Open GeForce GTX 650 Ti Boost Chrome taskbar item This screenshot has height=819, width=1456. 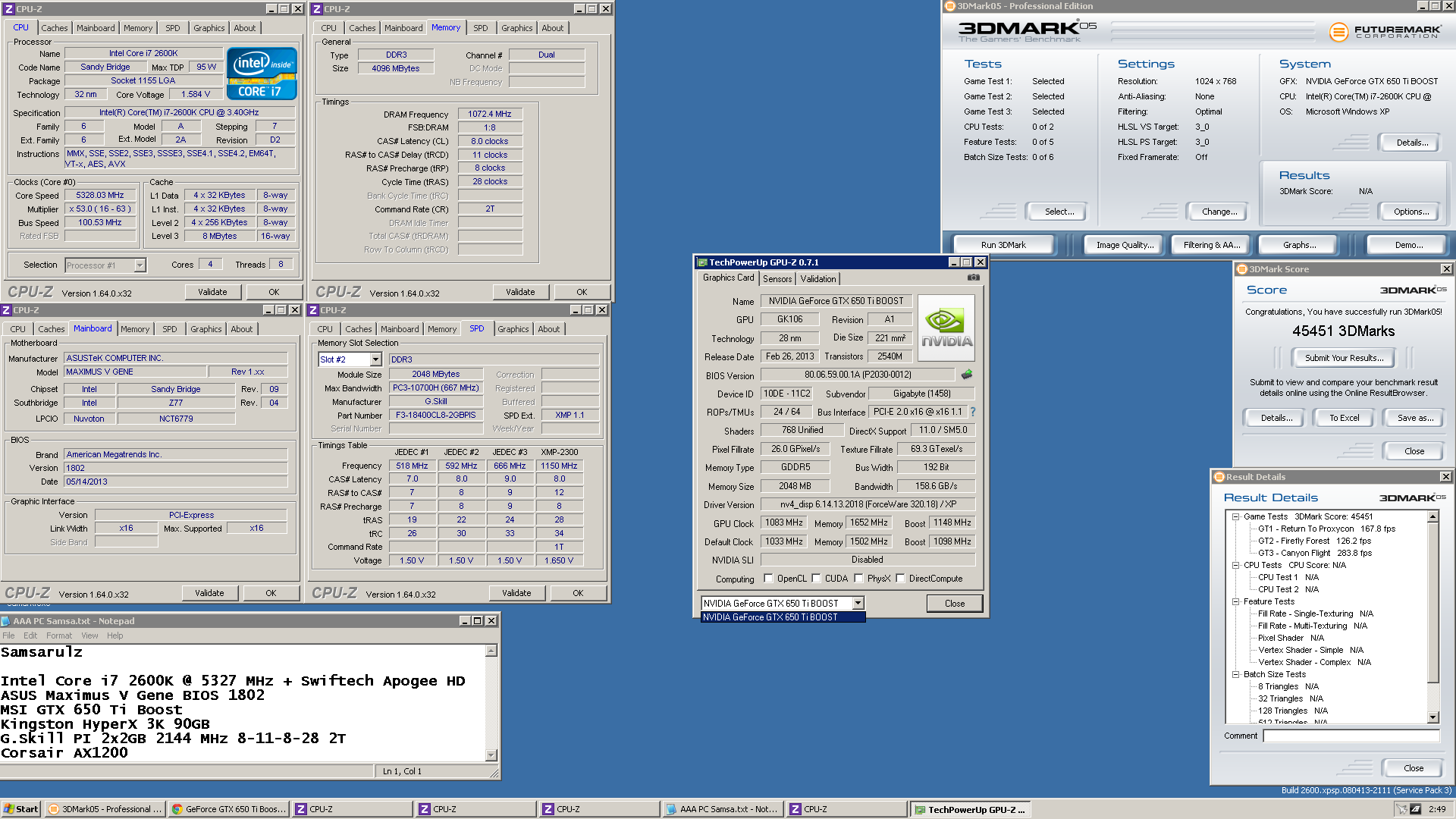click(x=228, y=809)
